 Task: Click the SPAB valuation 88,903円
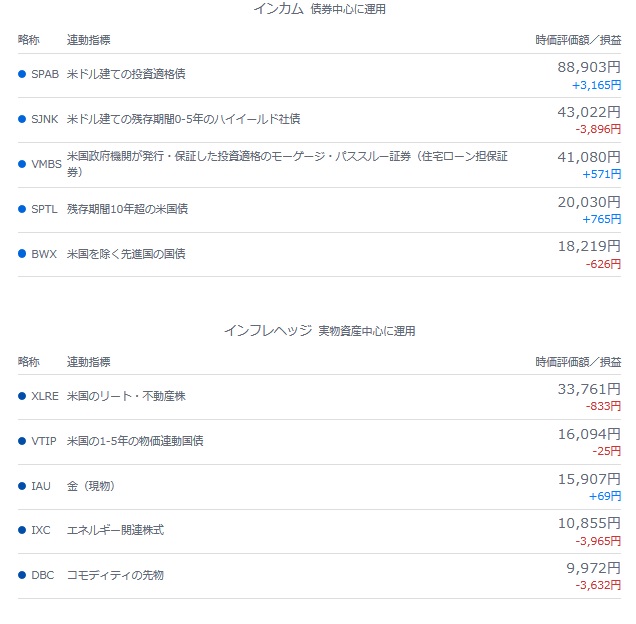589,67
